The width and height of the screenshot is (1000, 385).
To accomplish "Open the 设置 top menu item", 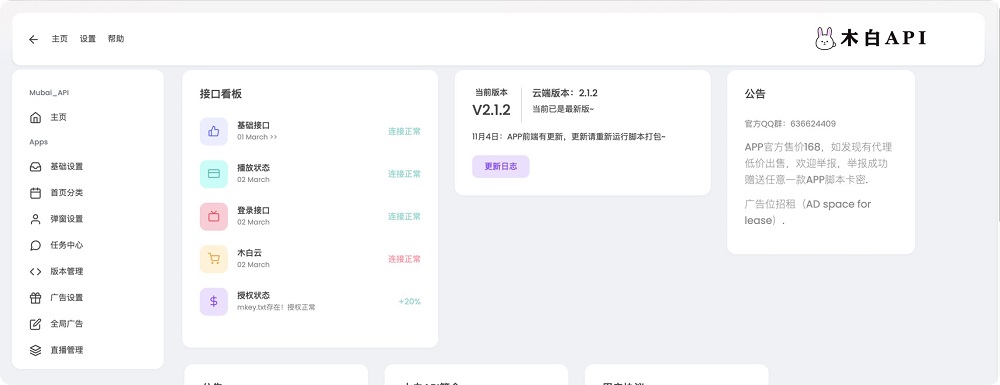I will pyautogui.click(x=87, y=39).
